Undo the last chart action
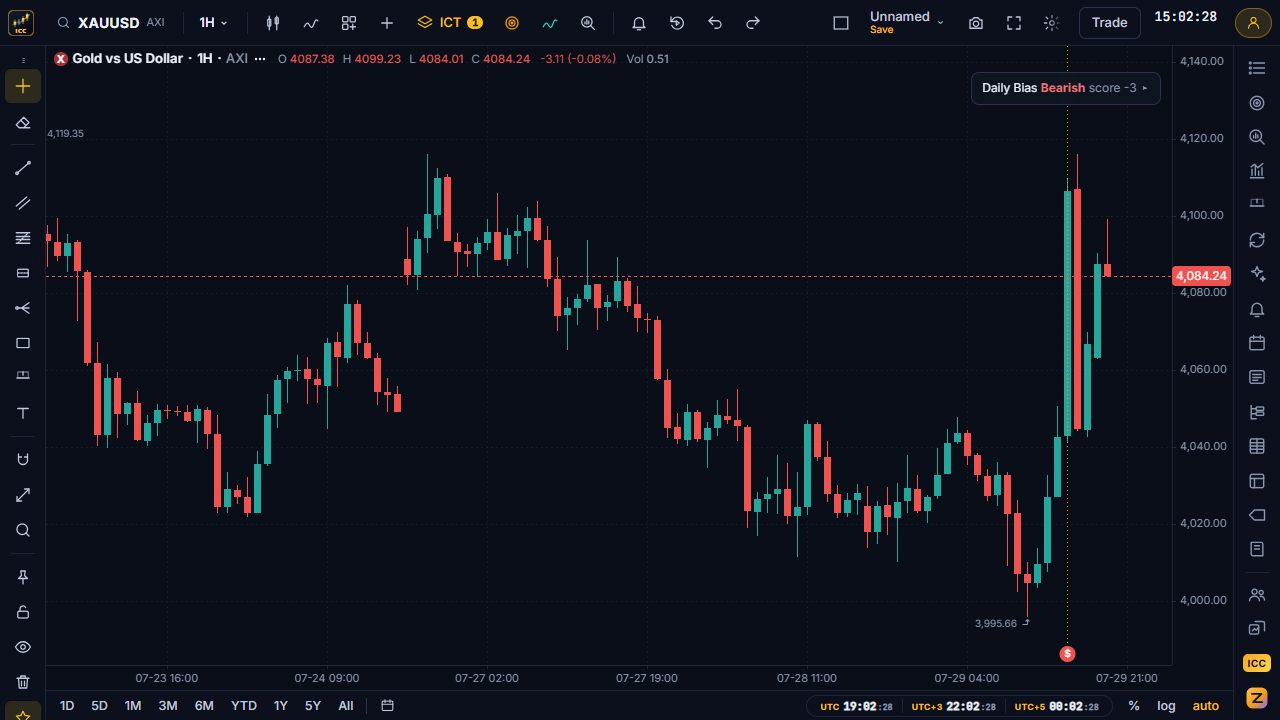The width and height of the screenshot is (1280, 720). (715, 23)
